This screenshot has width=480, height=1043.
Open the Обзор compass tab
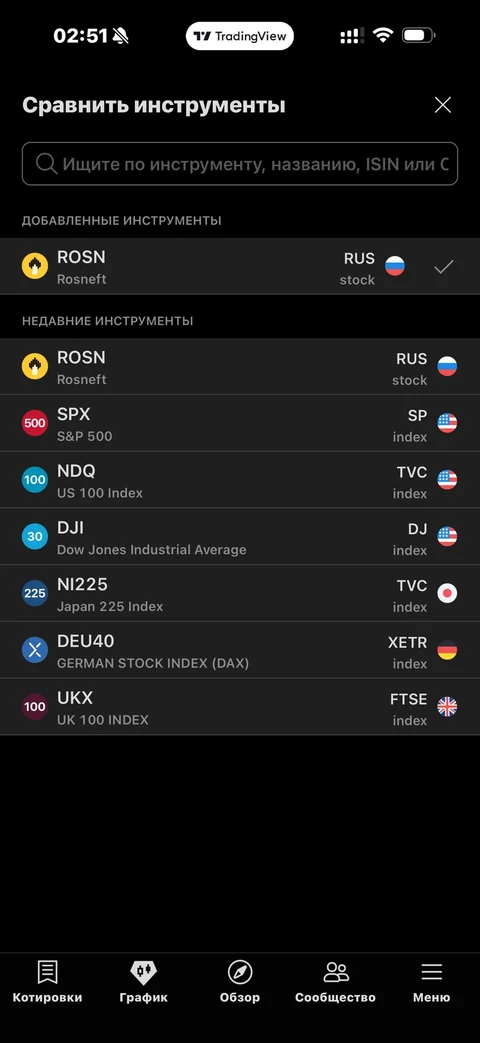point(240,982)
